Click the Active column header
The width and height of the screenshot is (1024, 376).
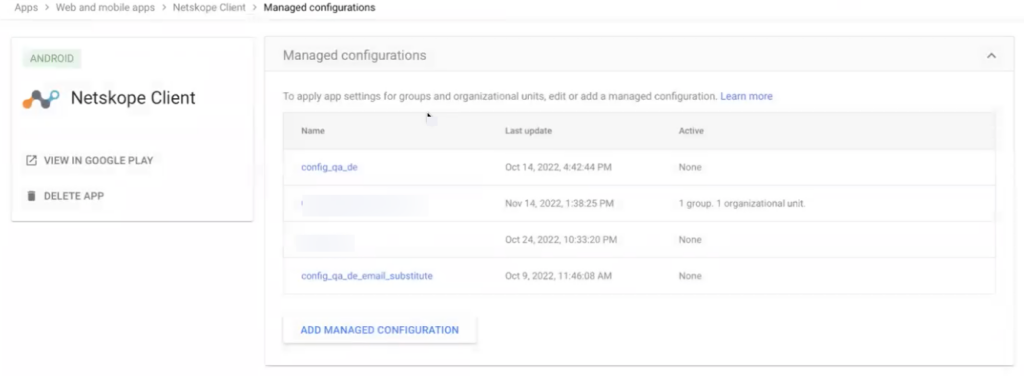pos(691,131)
